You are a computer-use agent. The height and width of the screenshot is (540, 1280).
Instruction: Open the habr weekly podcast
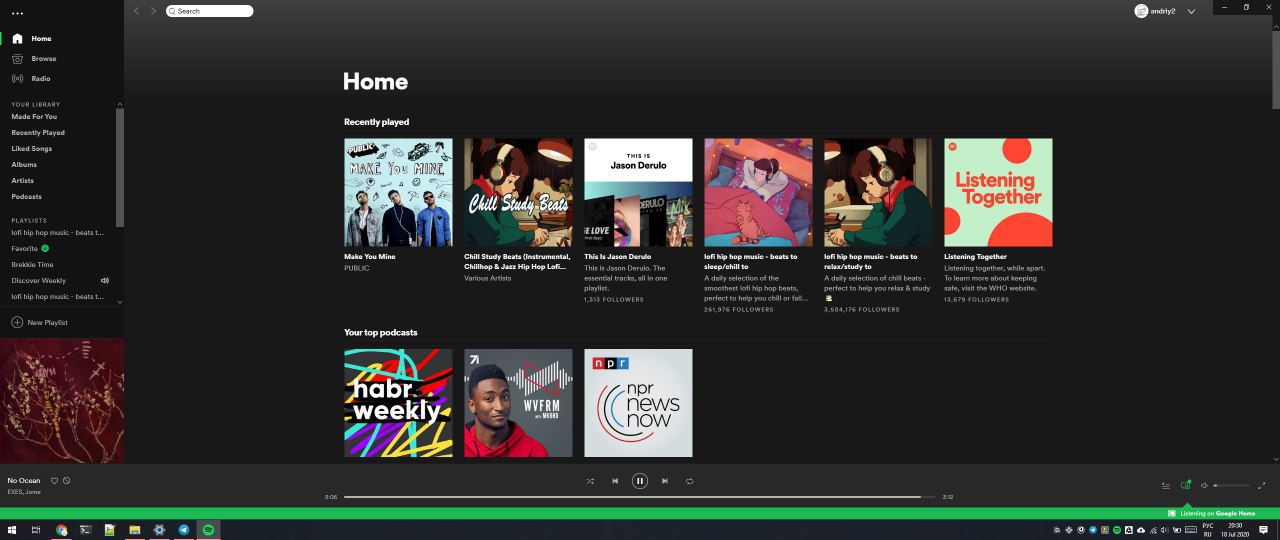(x=398, y=403)
